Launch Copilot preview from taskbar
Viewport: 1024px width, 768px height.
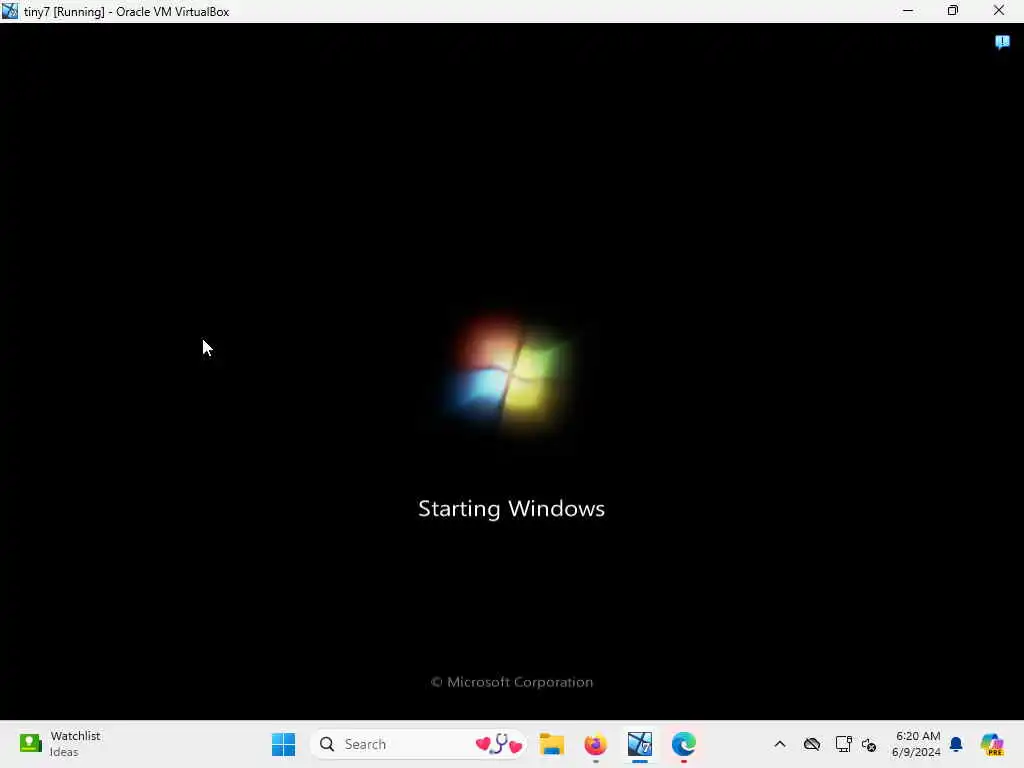[992, 744]
